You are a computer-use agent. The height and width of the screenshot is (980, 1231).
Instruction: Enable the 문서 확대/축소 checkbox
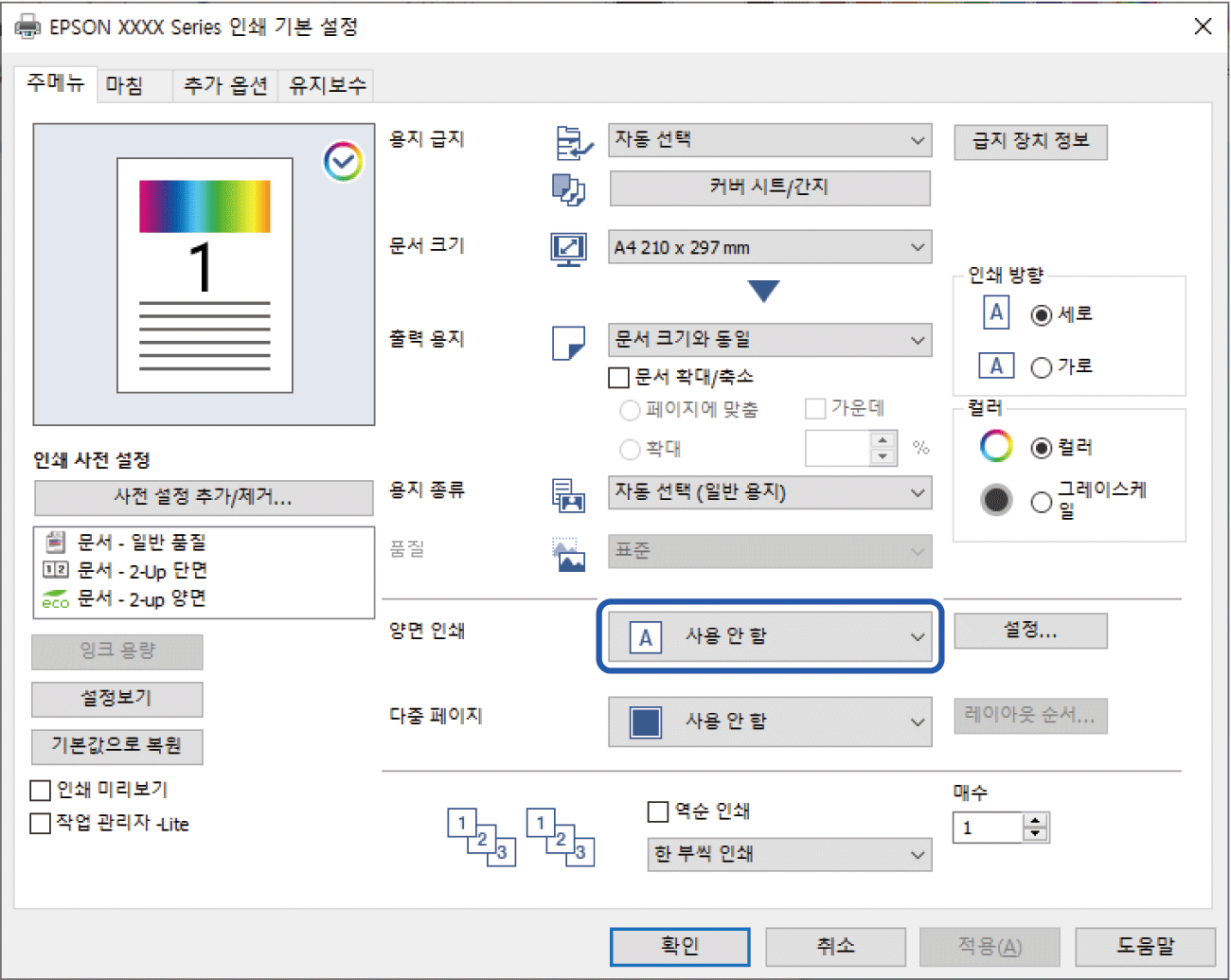pyautogui.click(x=619, y=378)
